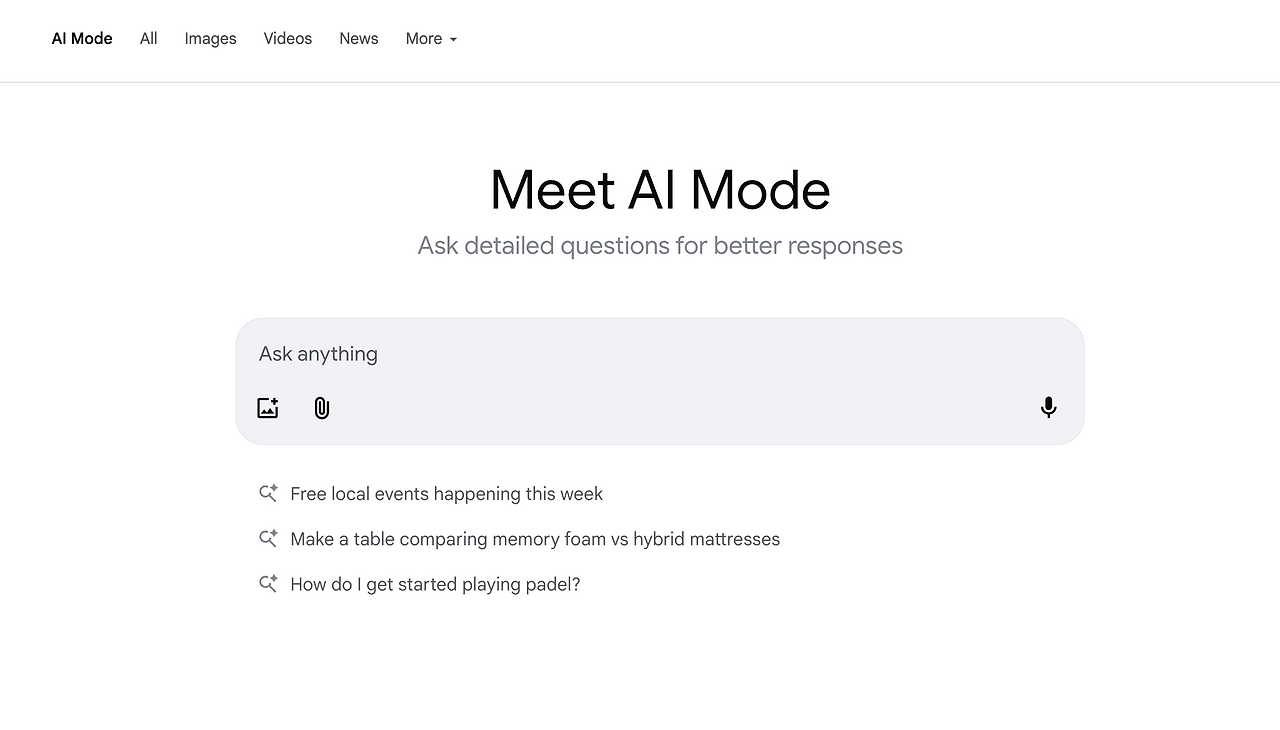The width and height of the screenshot is (1280, 730).
Task: Click the image upload icon
Action: (267, 408)
